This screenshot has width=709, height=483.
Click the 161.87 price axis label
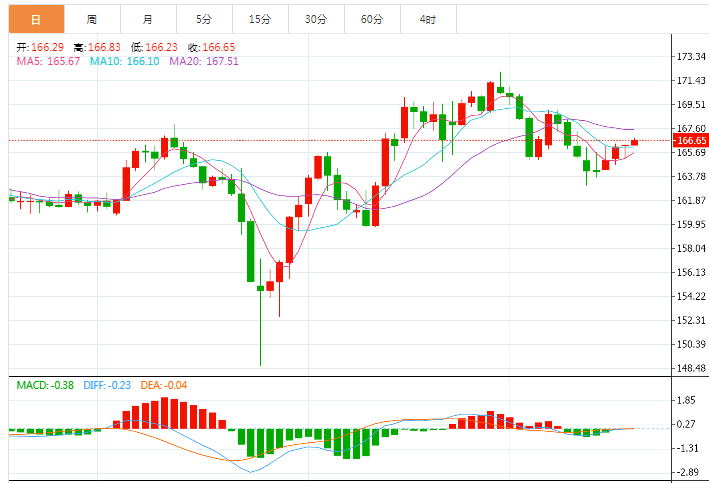tap(690, 200)
